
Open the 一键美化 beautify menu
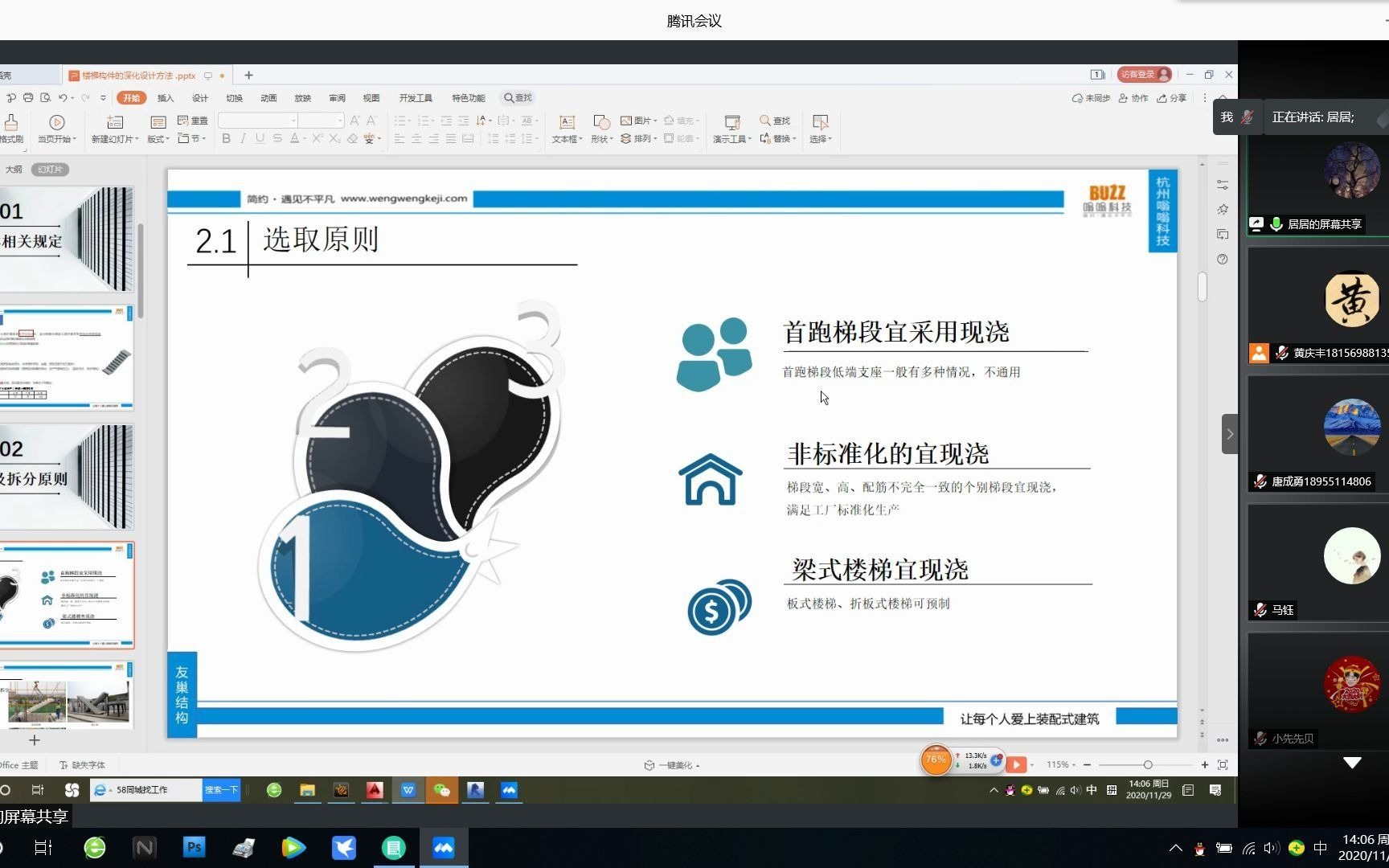pos(672,765)
